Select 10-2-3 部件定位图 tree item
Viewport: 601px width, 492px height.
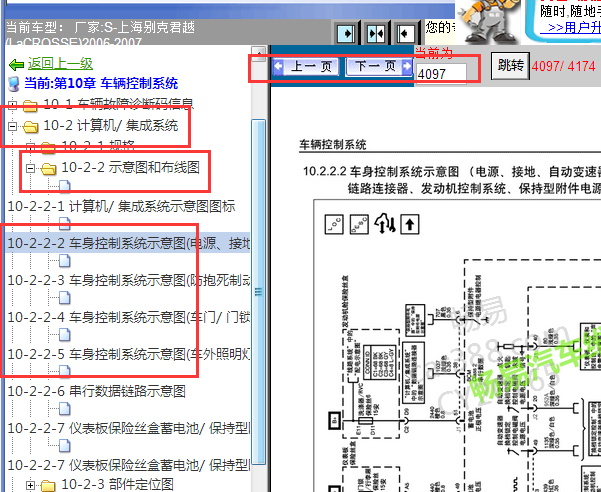pyautogui.click(x=117, y=484)
